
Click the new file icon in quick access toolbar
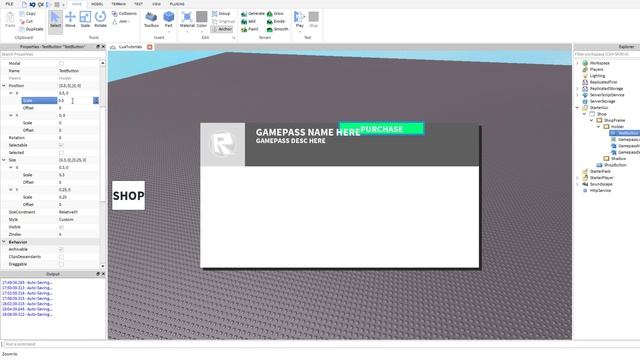click(24, 4)
